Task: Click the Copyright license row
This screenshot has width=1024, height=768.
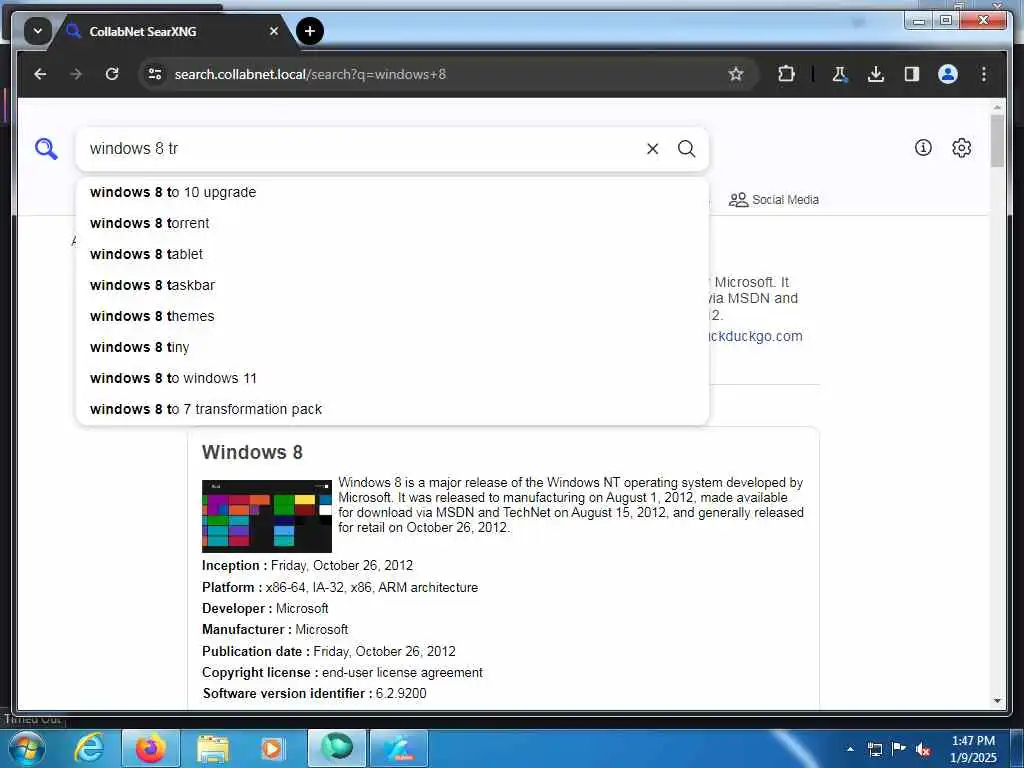Action: coord(342,672)
